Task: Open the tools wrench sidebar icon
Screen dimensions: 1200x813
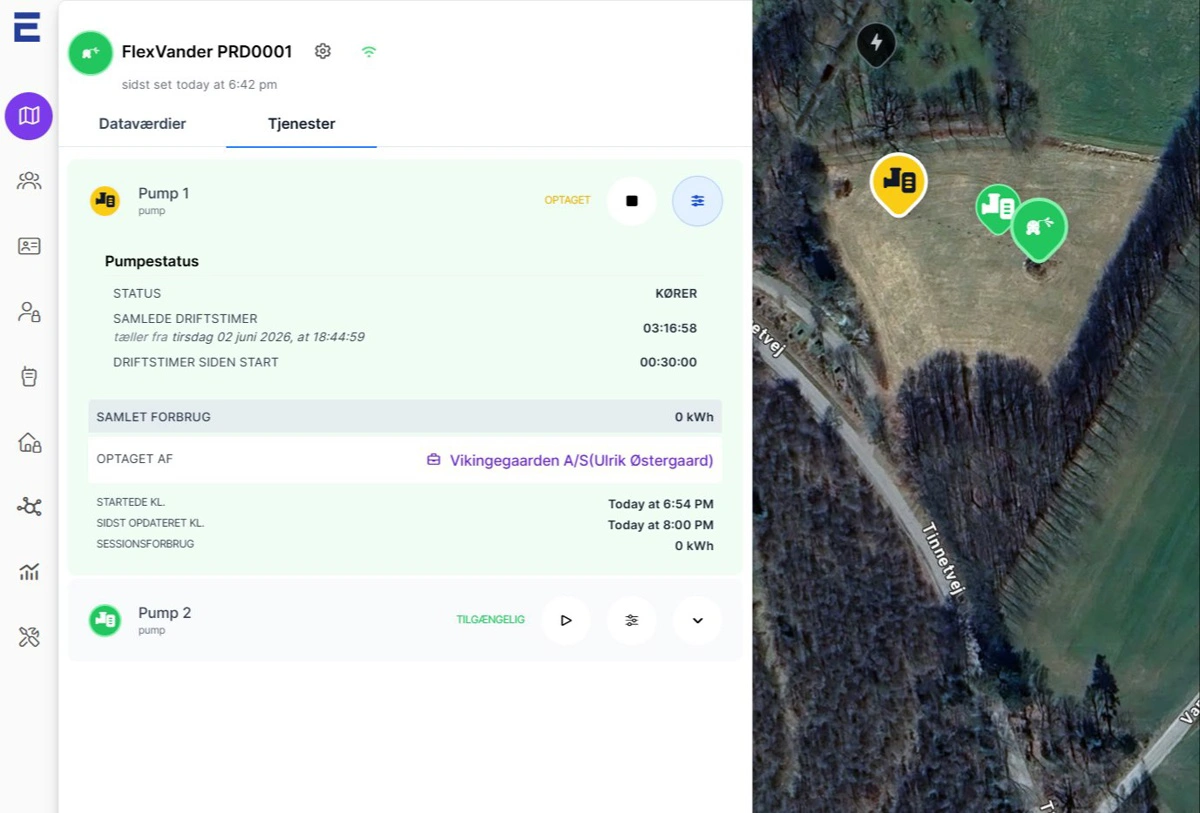Action: 29,637
